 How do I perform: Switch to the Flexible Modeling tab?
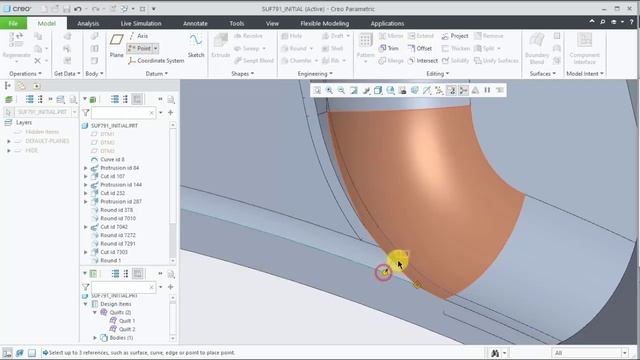coord(324,24)
